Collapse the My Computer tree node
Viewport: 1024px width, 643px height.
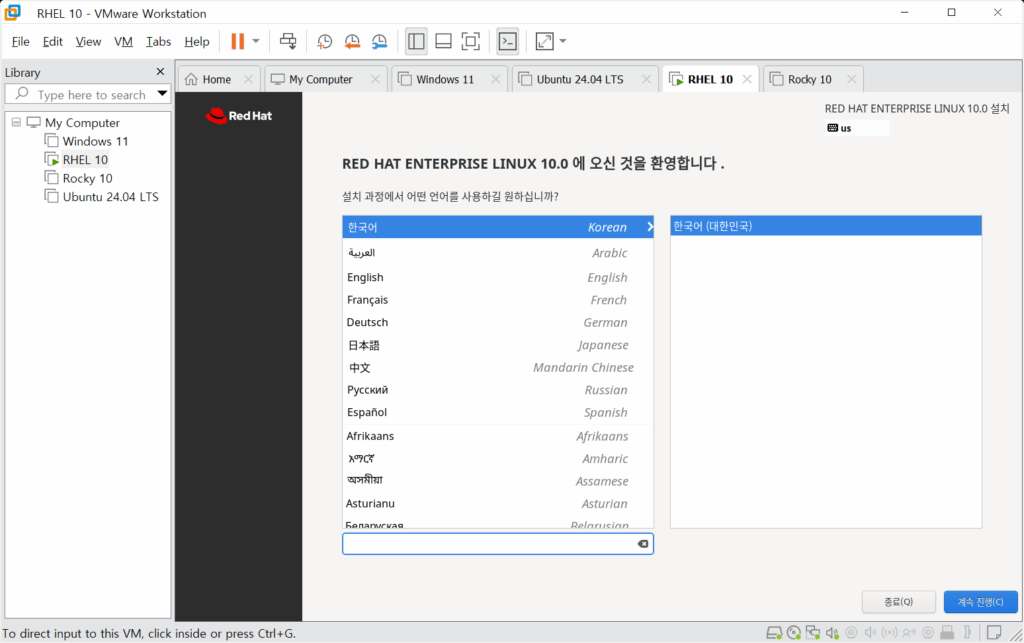(17, 123)
